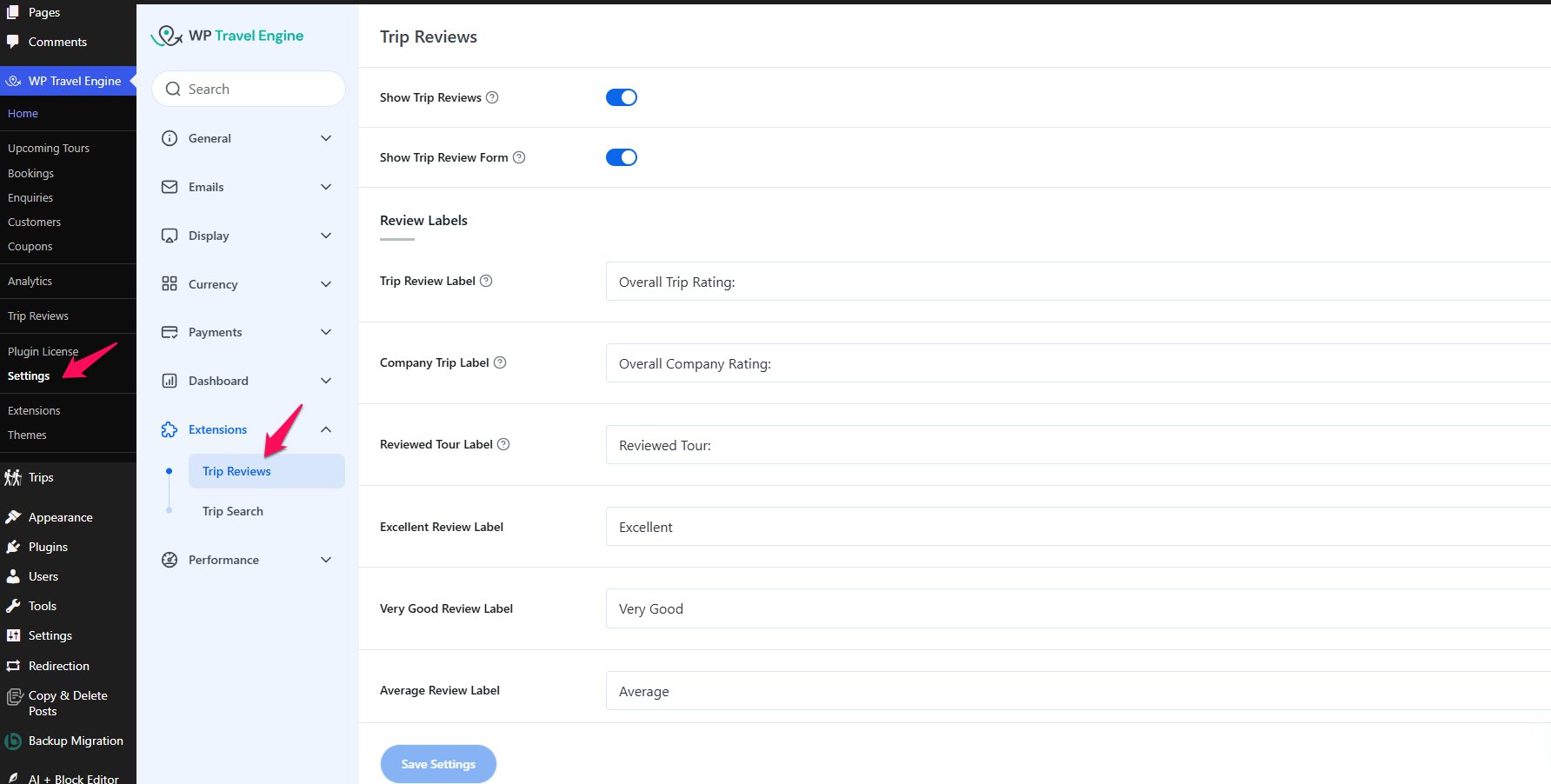Viewport: 1551px width, 784px height.
Task: Open the Plugin License link
Action: [43, 351]
